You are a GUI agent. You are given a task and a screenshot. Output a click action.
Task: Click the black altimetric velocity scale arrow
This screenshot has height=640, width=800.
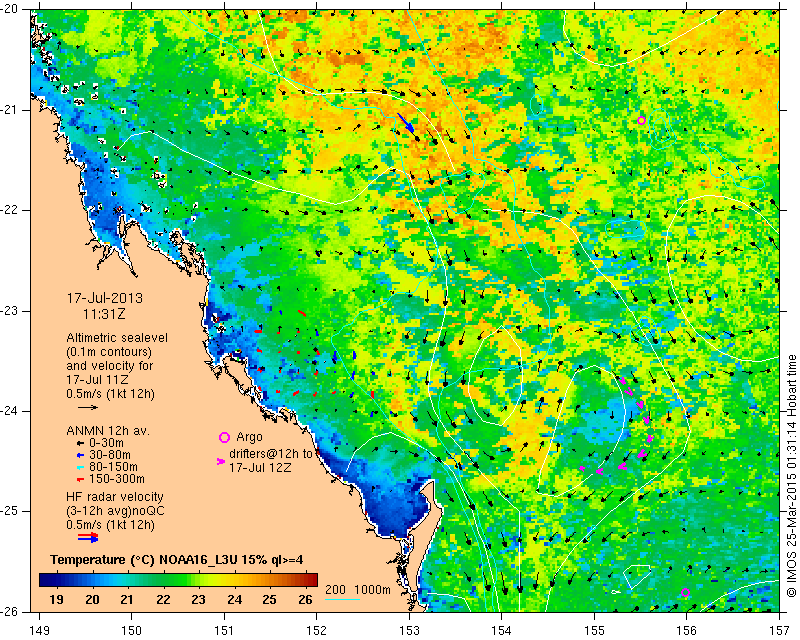click(x=88, y=407)
